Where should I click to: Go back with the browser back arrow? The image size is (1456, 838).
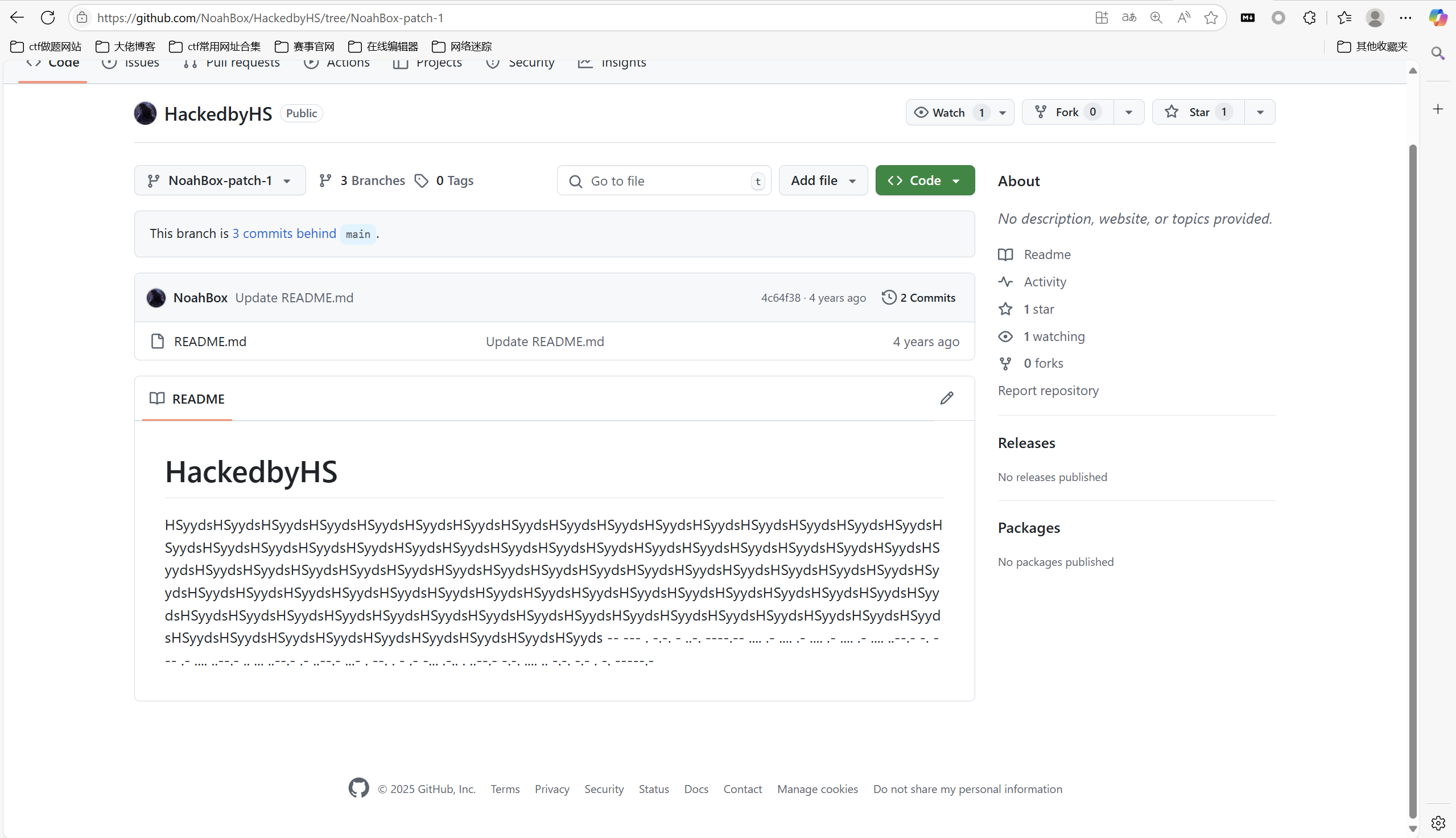pos(17,18)
